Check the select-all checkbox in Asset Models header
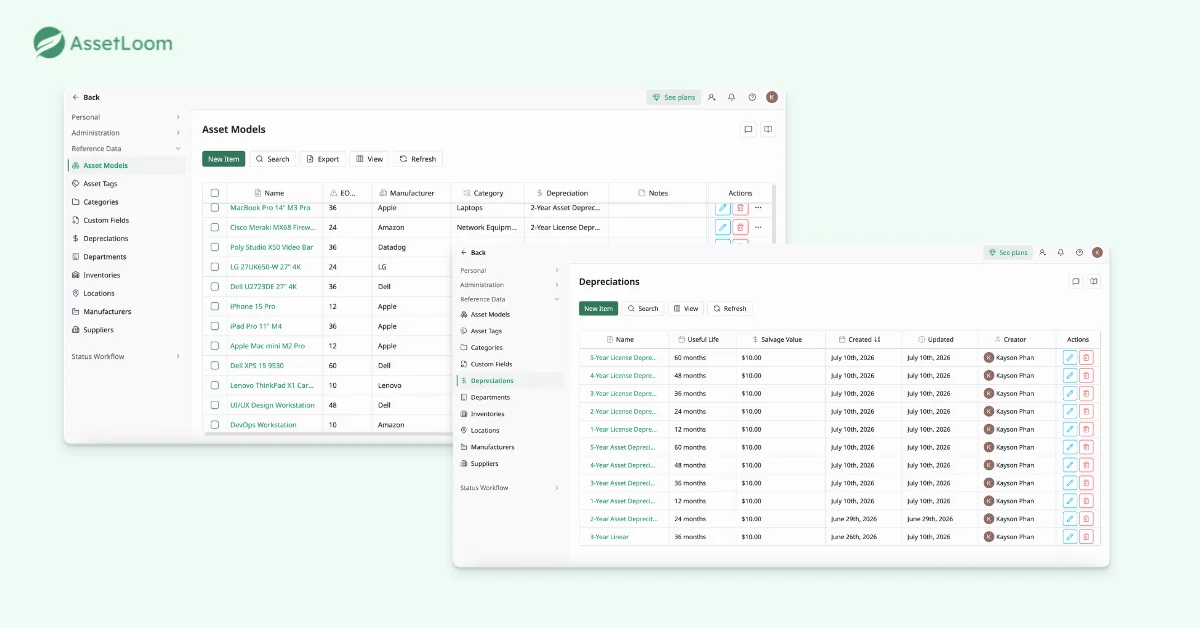Screen dimensions: 1200x628 [215, 193]
